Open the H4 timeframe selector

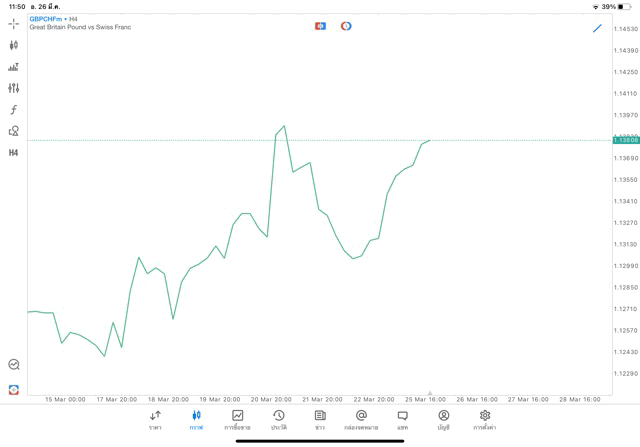13,153
